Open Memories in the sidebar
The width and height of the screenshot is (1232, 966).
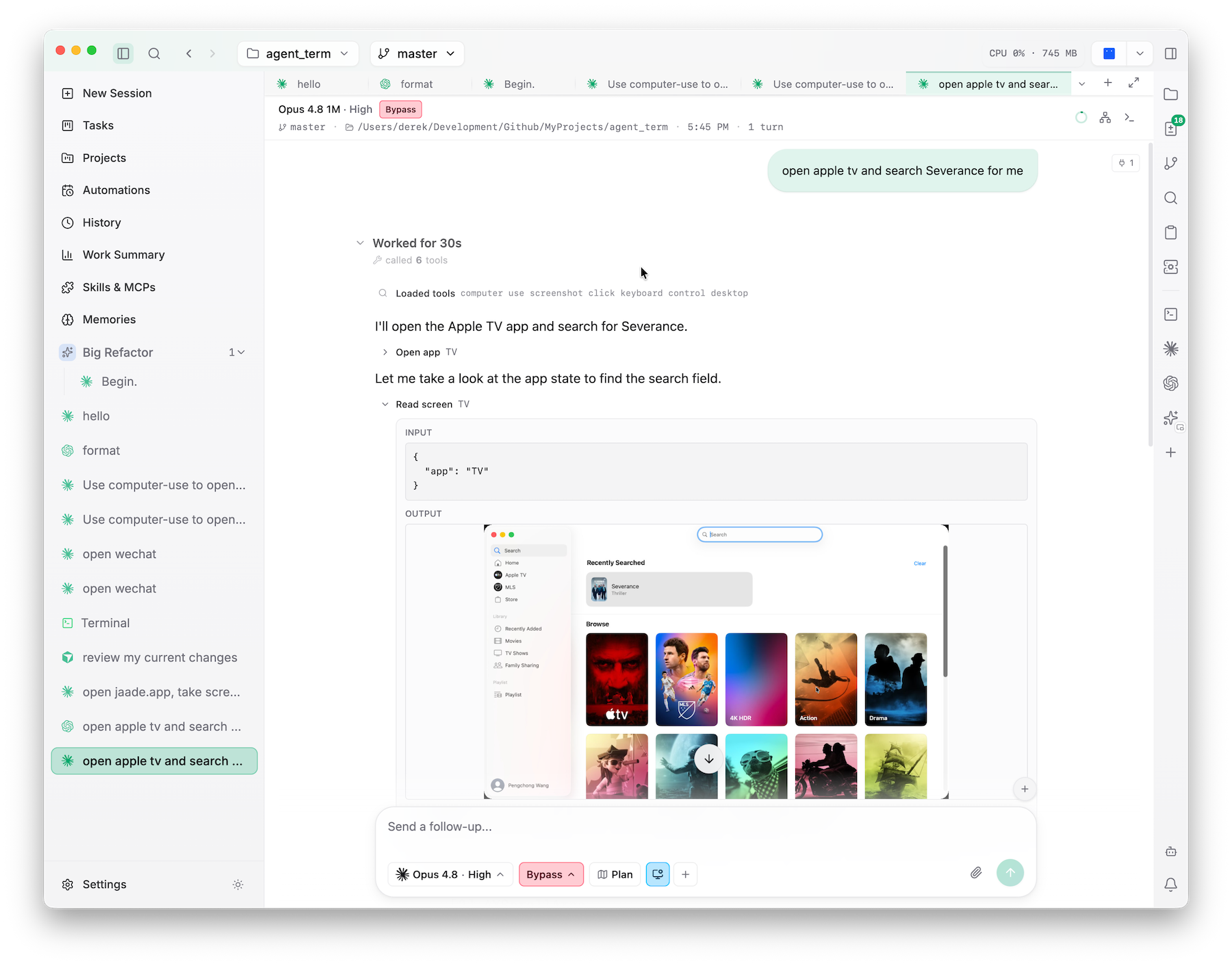pos(154,320)
